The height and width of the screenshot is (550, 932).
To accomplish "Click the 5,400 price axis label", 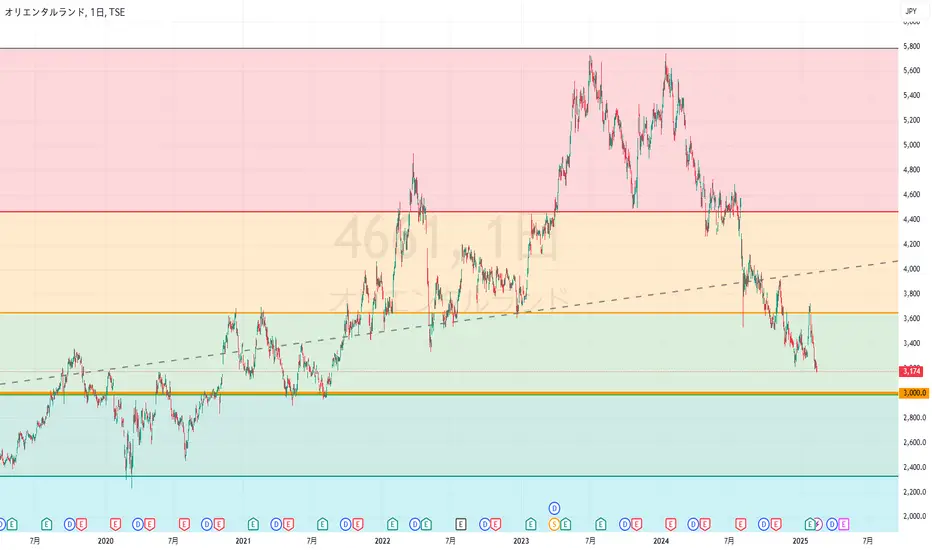I will 911,96.
